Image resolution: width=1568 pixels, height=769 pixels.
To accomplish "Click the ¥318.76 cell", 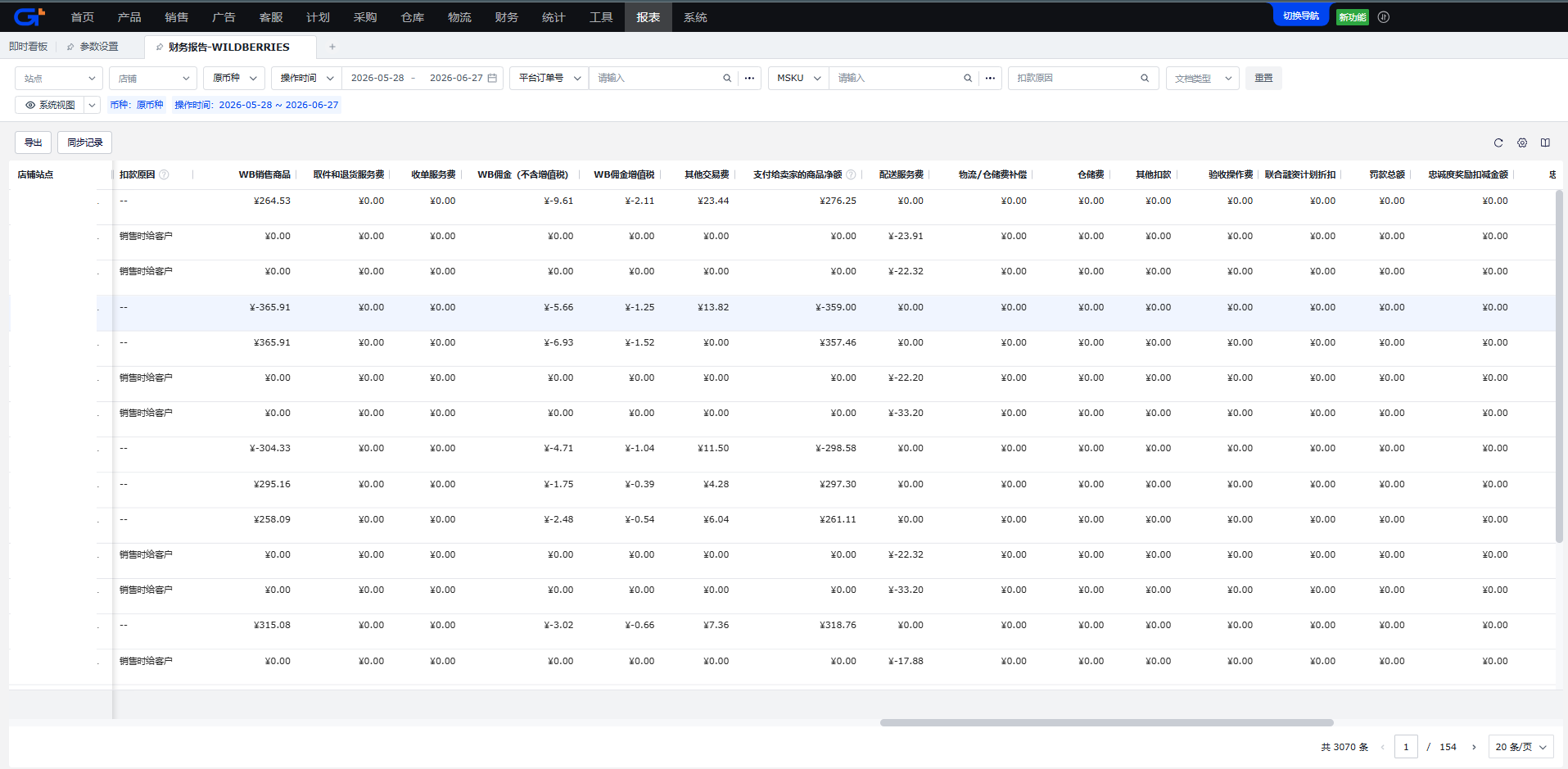I will [x=838, y=625].
